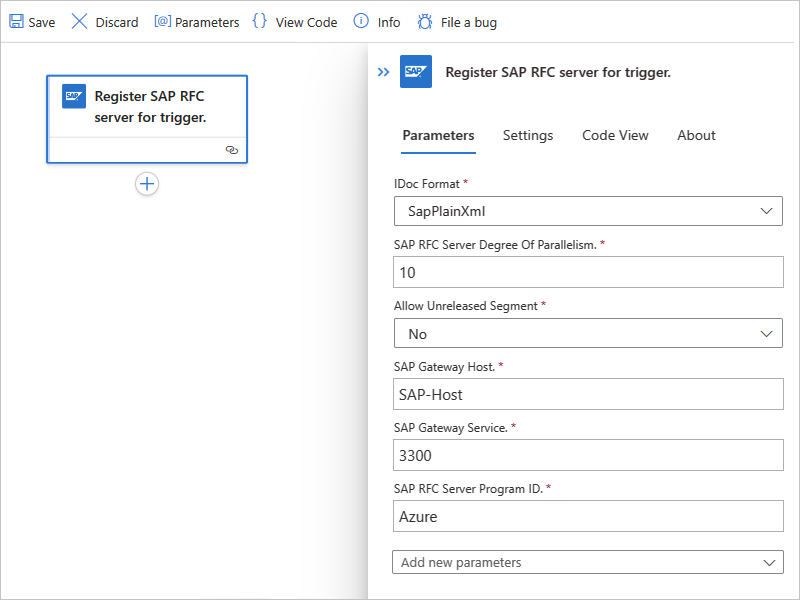Image resolution: width=800 pixels, height=600 pixels.
Task: Click the connection link icon on trigger card
Action: 232,149
